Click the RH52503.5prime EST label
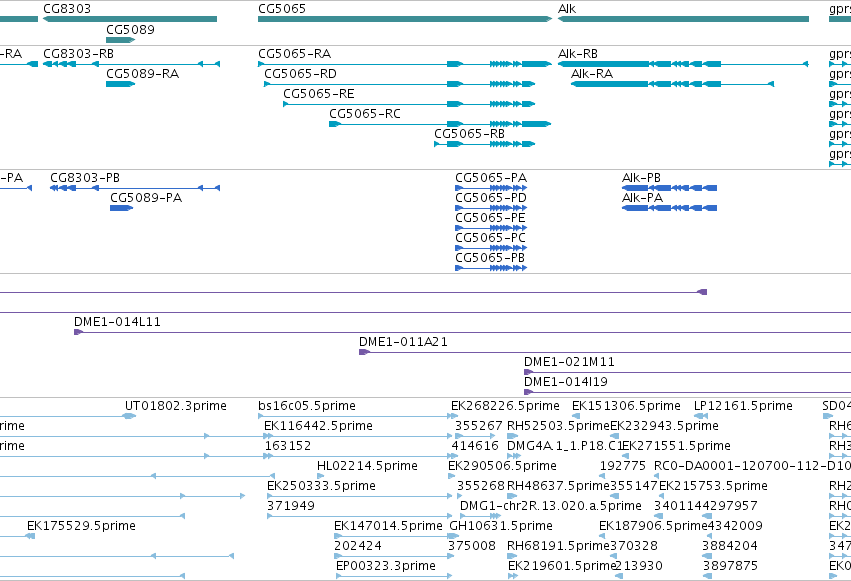The width and height of the screenshot is (851, 581). pos(558,426)
